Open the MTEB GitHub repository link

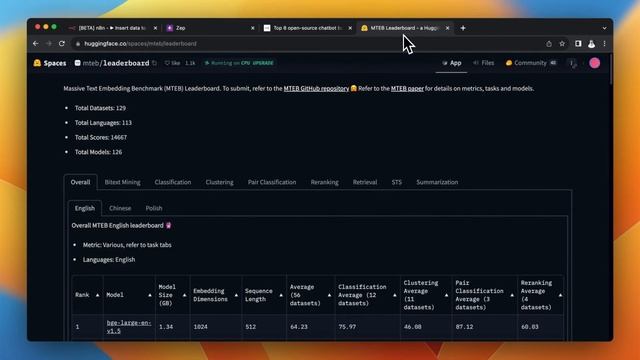click(x=316, y=89)
